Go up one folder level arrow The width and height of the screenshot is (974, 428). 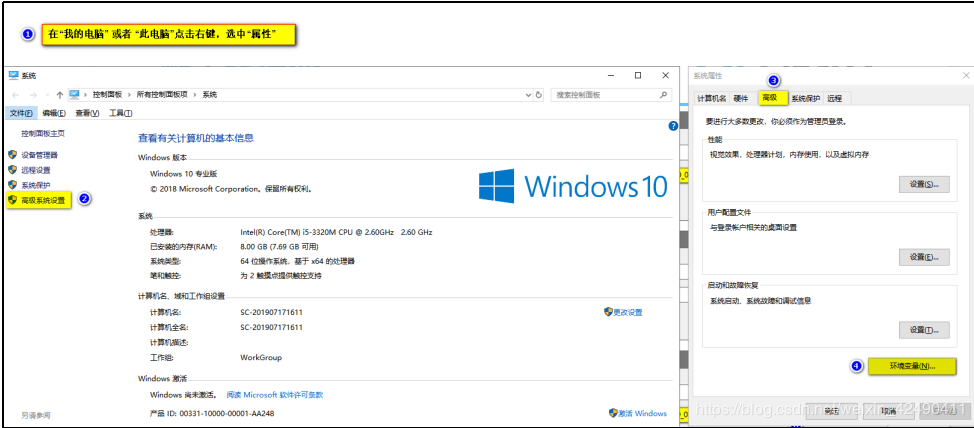(60, 95)
